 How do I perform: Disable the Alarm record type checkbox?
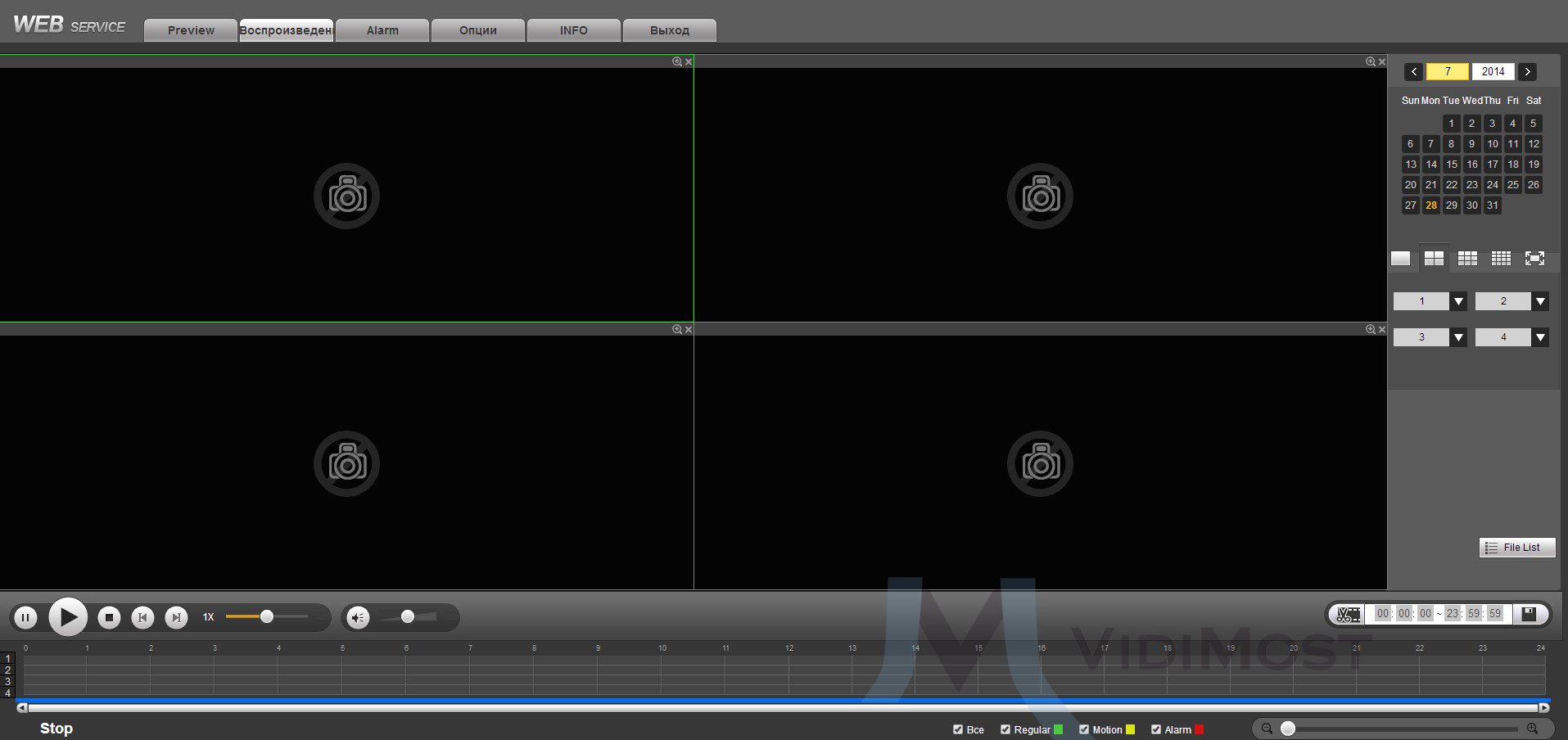tap(1156, 729)
